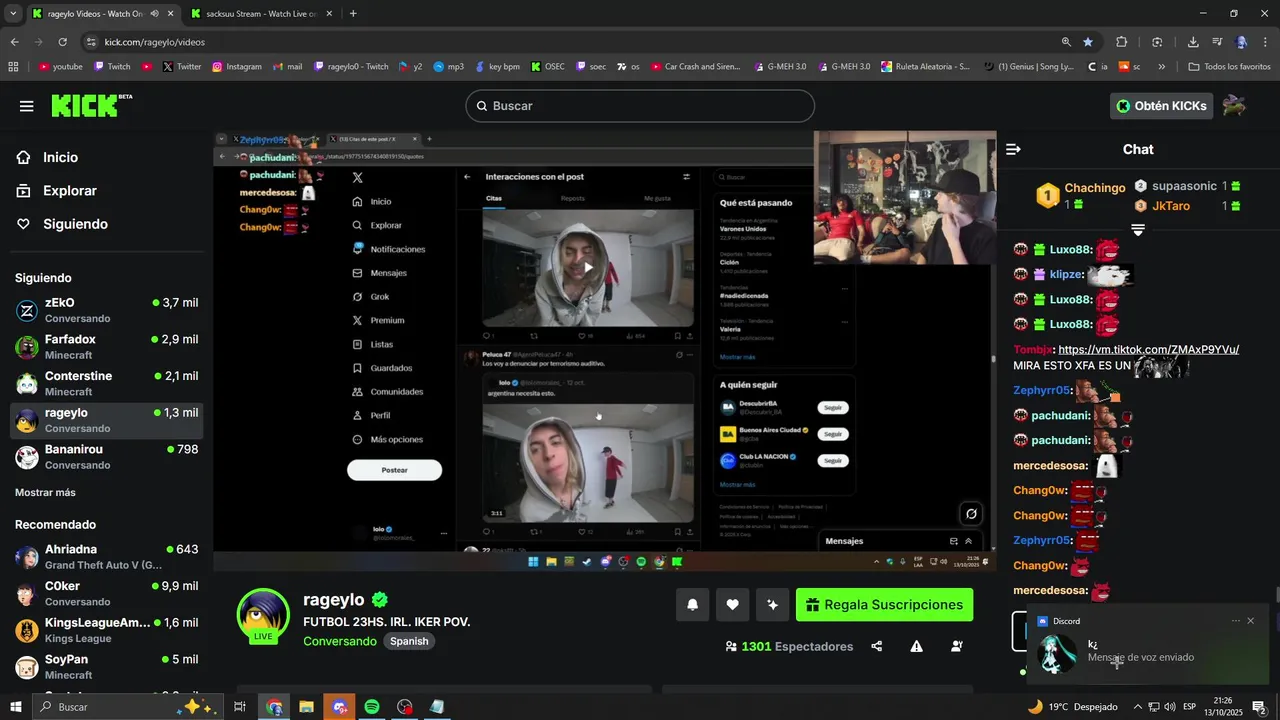The width and height of the screenshot is (1280, 720).
Task: Open Bananirou channel in sidebar
Action: click(107, 457)
